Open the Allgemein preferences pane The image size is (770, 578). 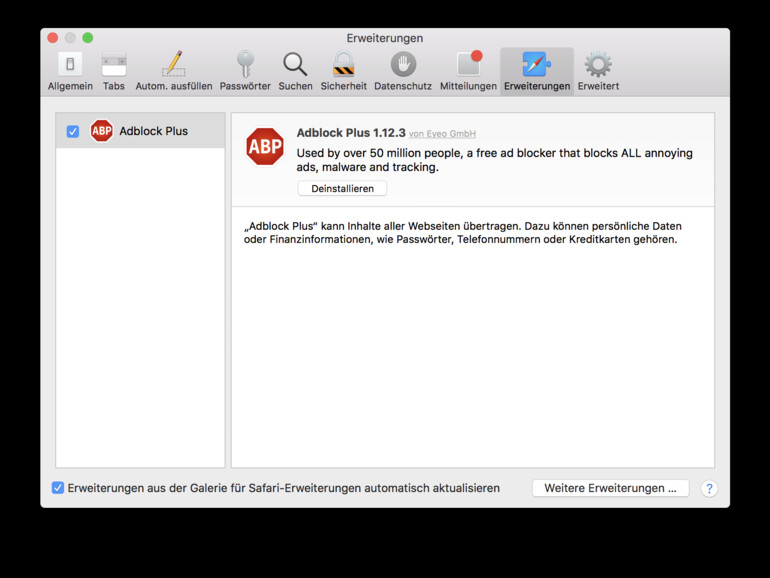(70, 71)
